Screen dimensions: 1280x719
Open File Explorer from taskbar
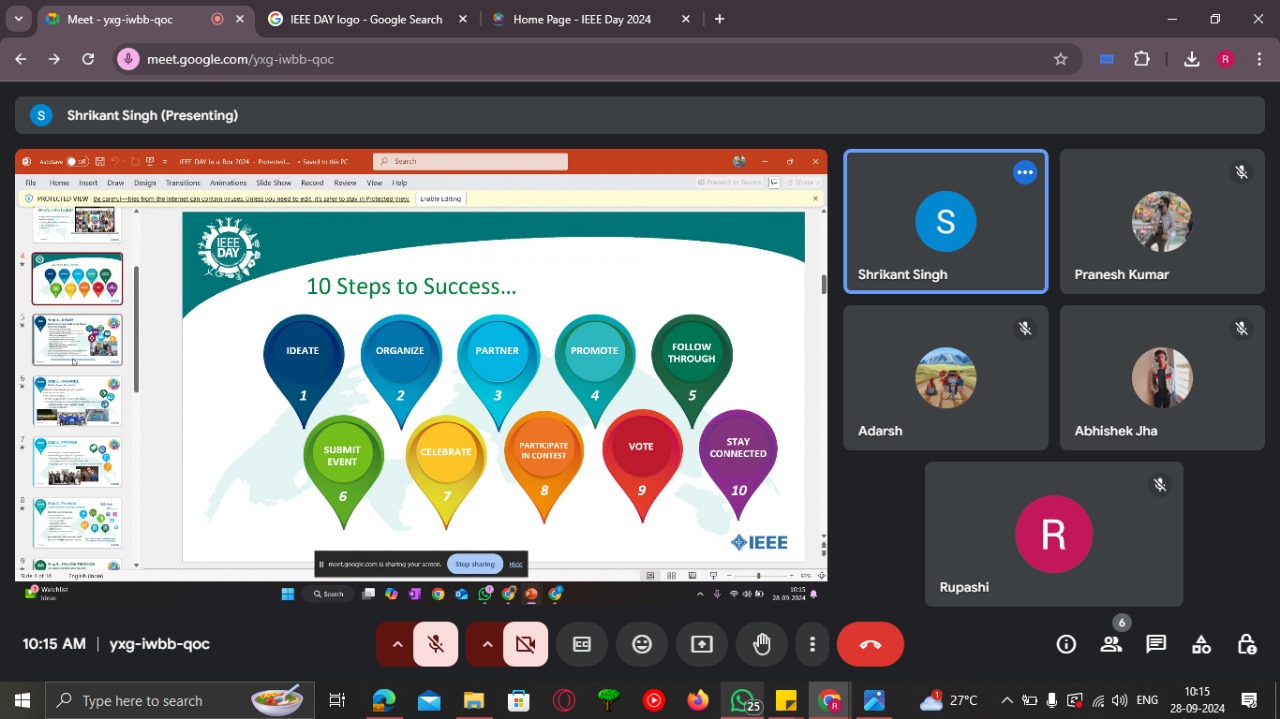(474, 701)
